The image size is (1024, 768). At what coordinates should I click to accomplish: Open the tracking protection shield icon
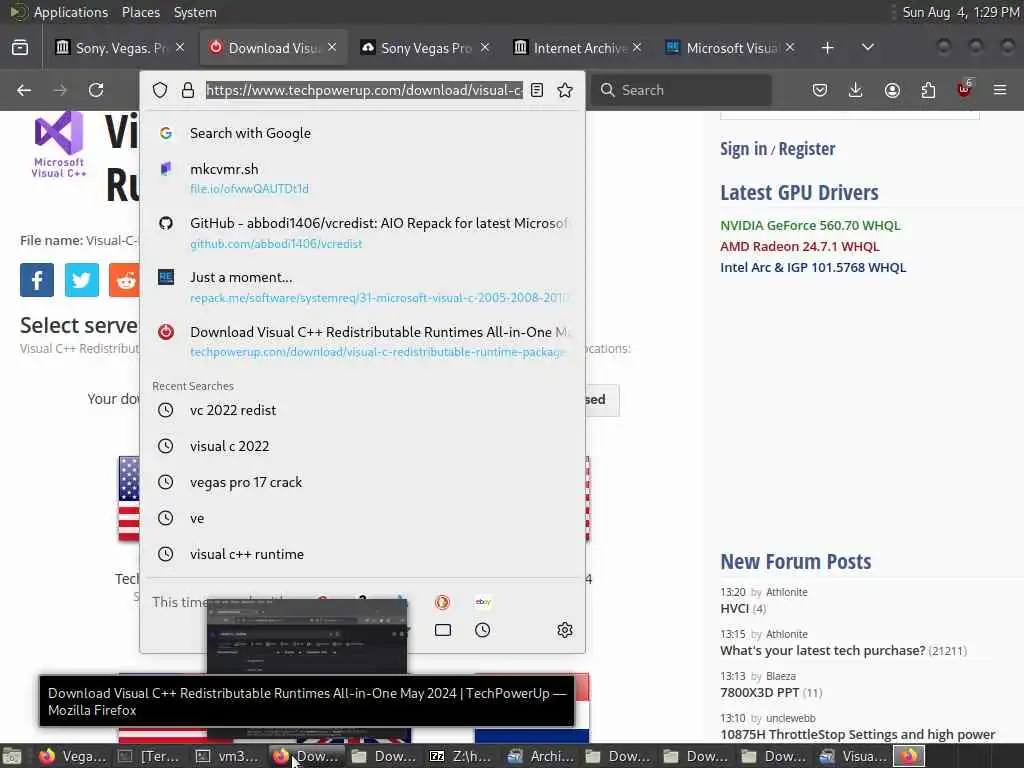pyautogui.click(x=160, y=90)
